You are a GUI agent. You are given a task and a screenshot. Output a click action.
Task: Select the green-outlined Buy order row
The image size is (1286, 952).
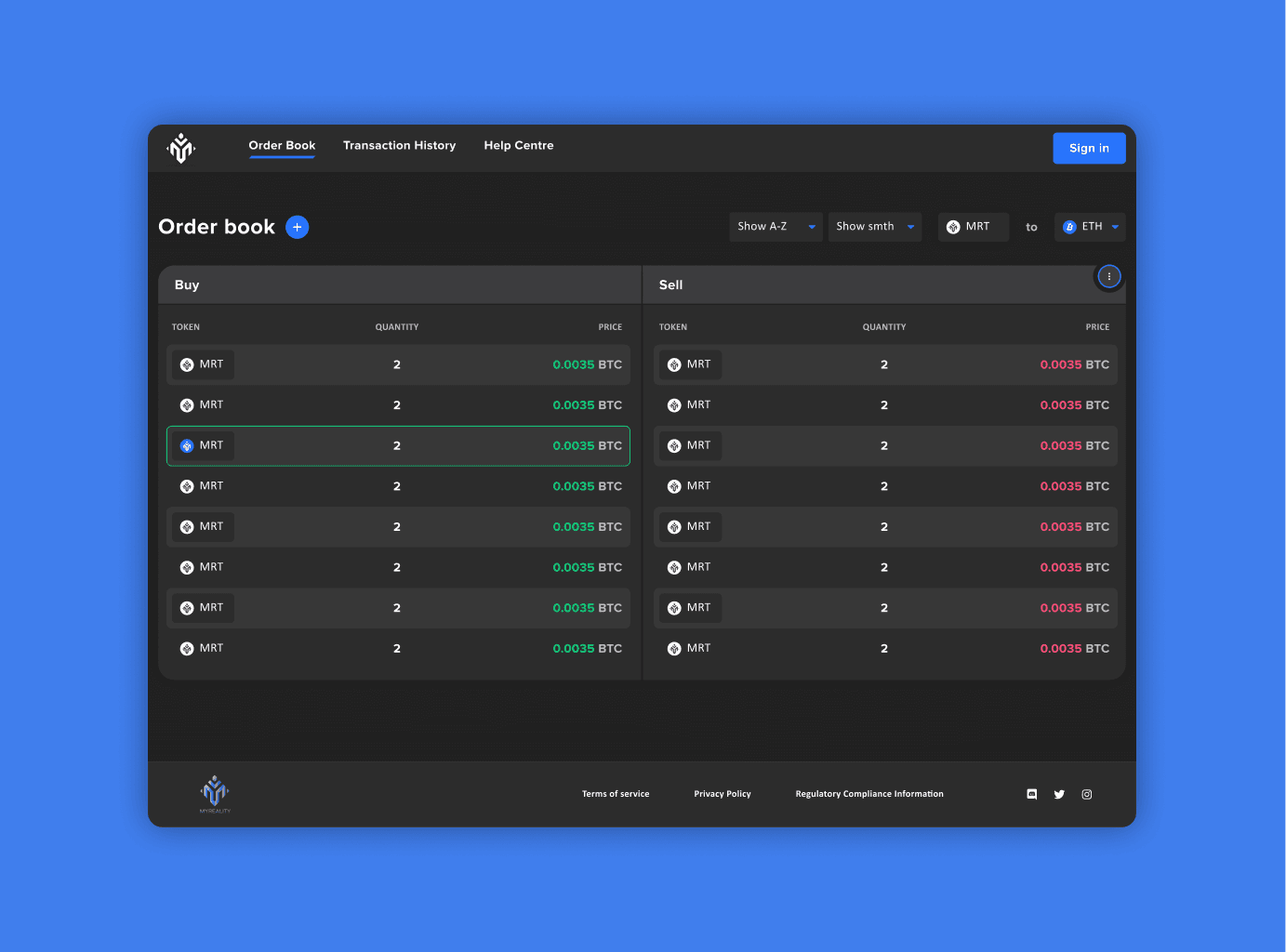point(398,446)
